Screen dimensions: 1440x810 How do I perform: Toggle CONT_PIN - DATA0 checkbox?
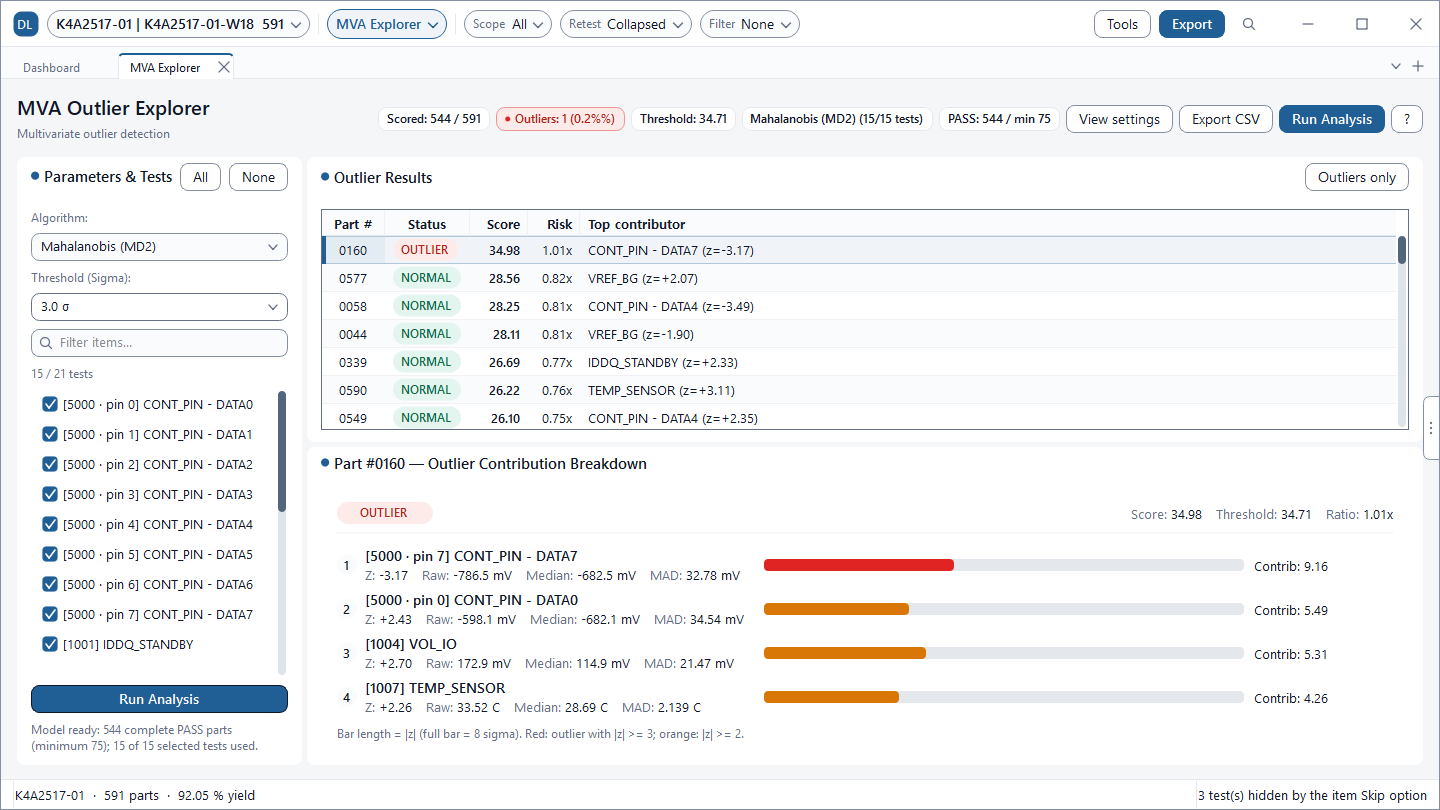coord(50,404)
